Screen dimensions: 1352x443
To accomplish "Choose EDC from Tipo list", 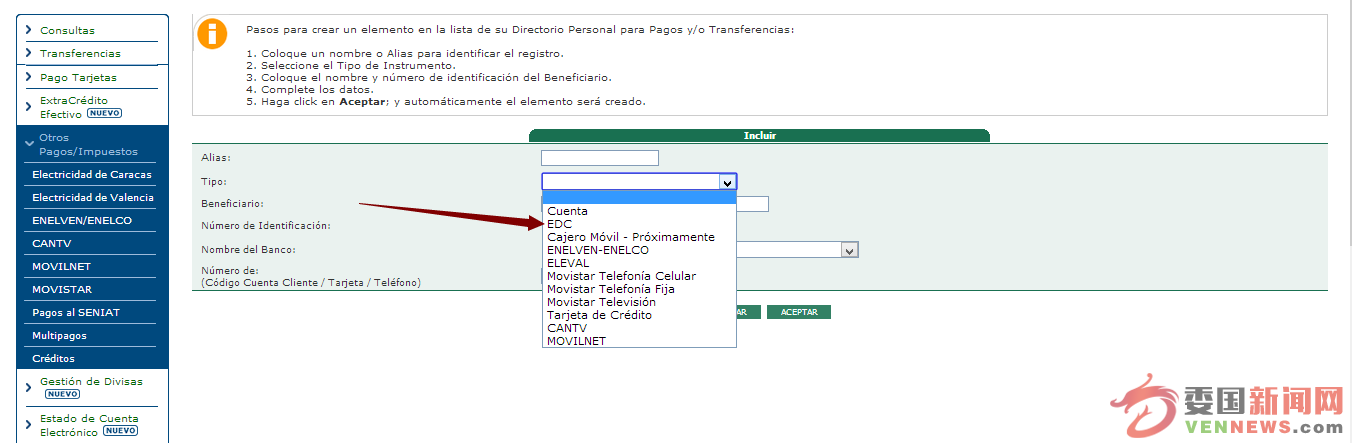I will click(560, 224).
